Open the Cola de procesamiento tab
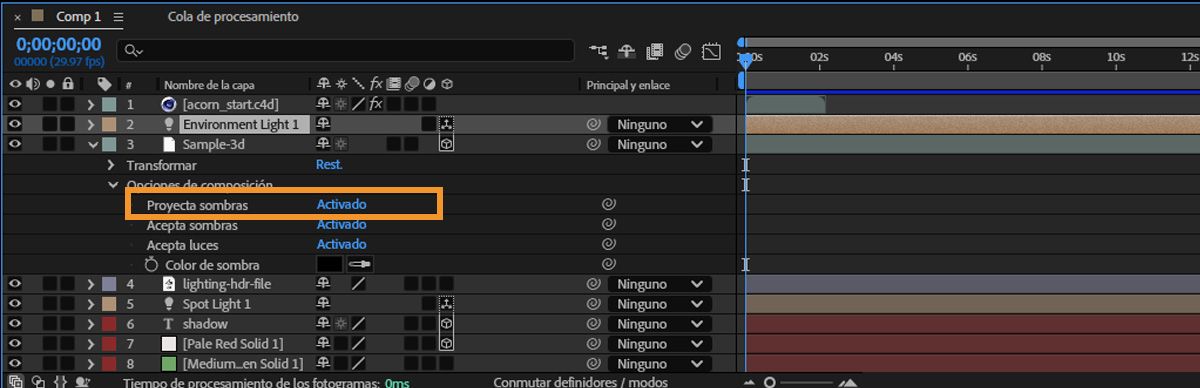This screenshot has height=388, width=1200. (x=233, y=17)
